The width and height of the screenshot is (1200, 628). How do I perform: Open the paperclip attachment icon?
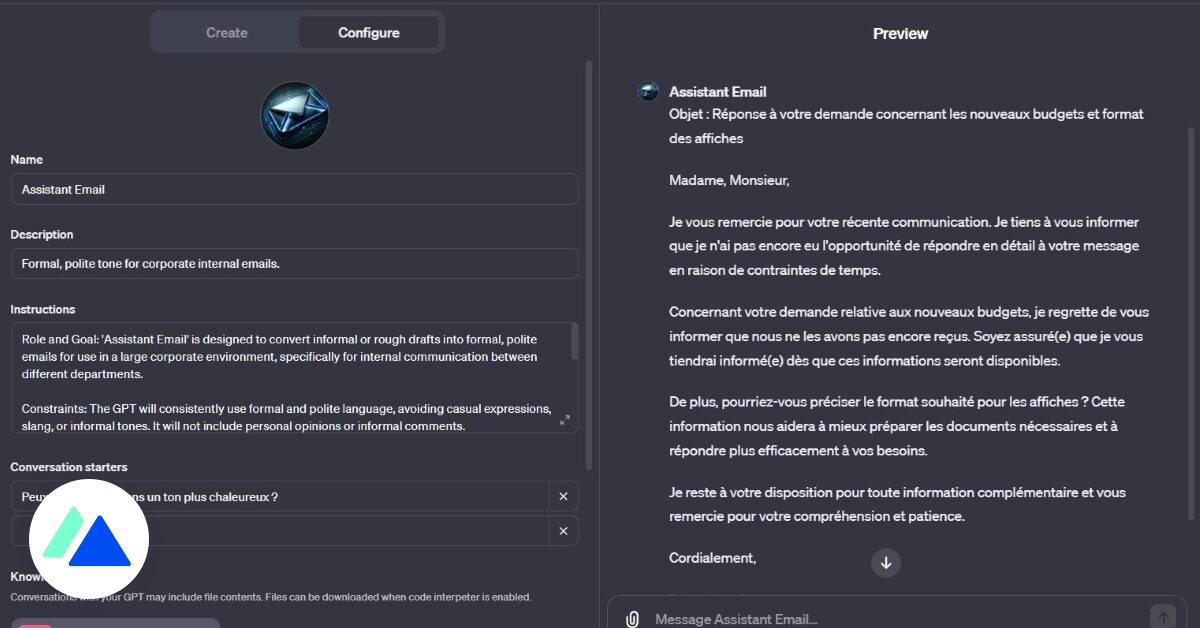tap(632, 618)
